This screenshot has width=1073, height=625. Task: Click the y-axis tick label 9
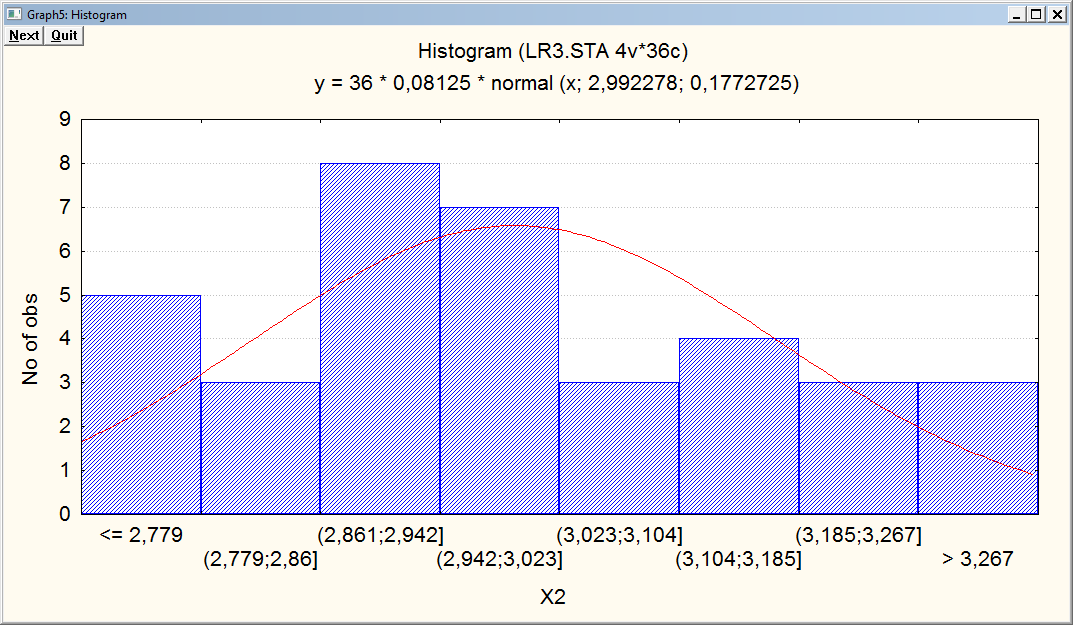(x=65, y=119)
